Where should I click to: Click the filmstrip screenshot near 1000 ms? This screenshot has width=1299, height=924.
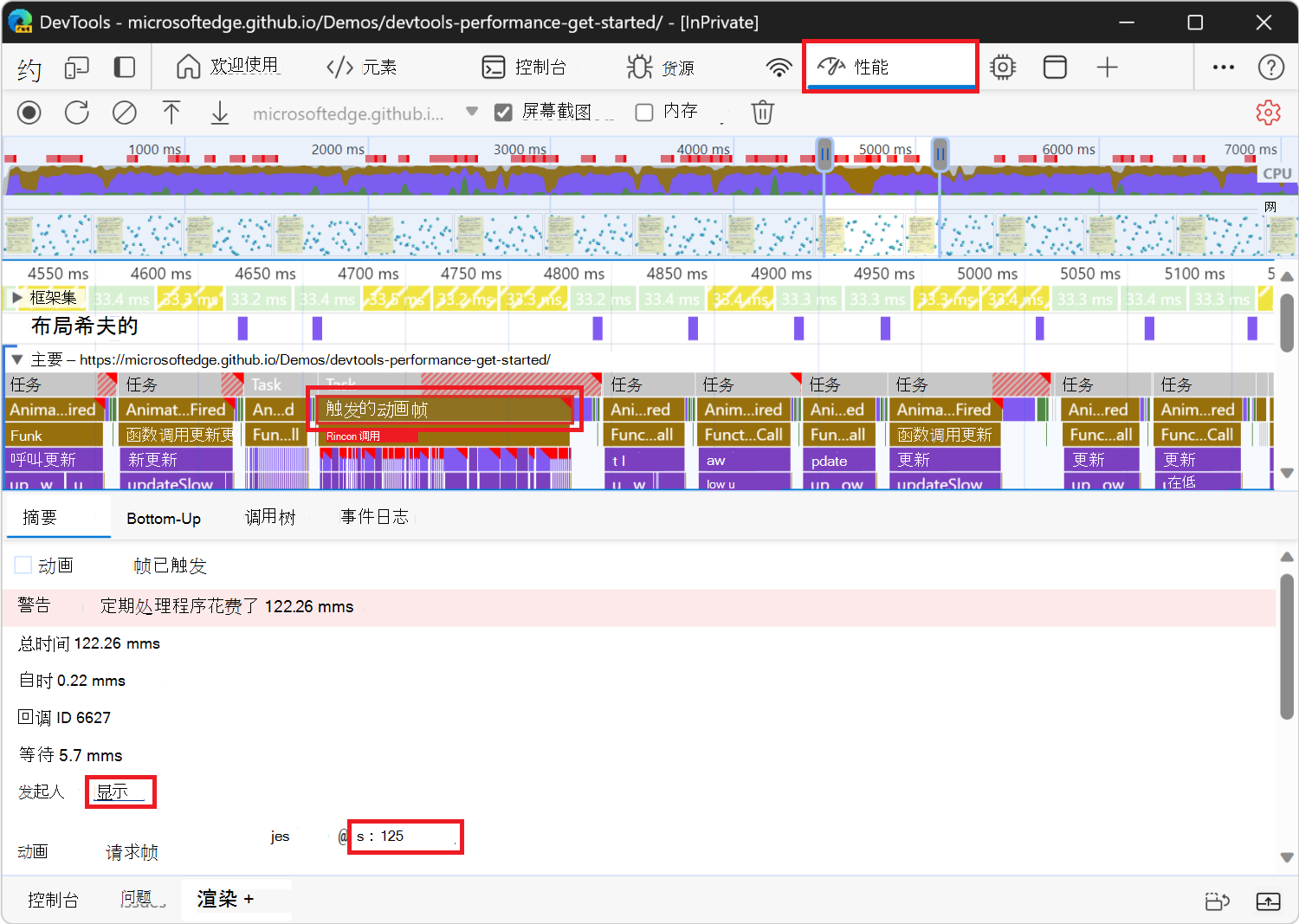click(x=139, y=235)
